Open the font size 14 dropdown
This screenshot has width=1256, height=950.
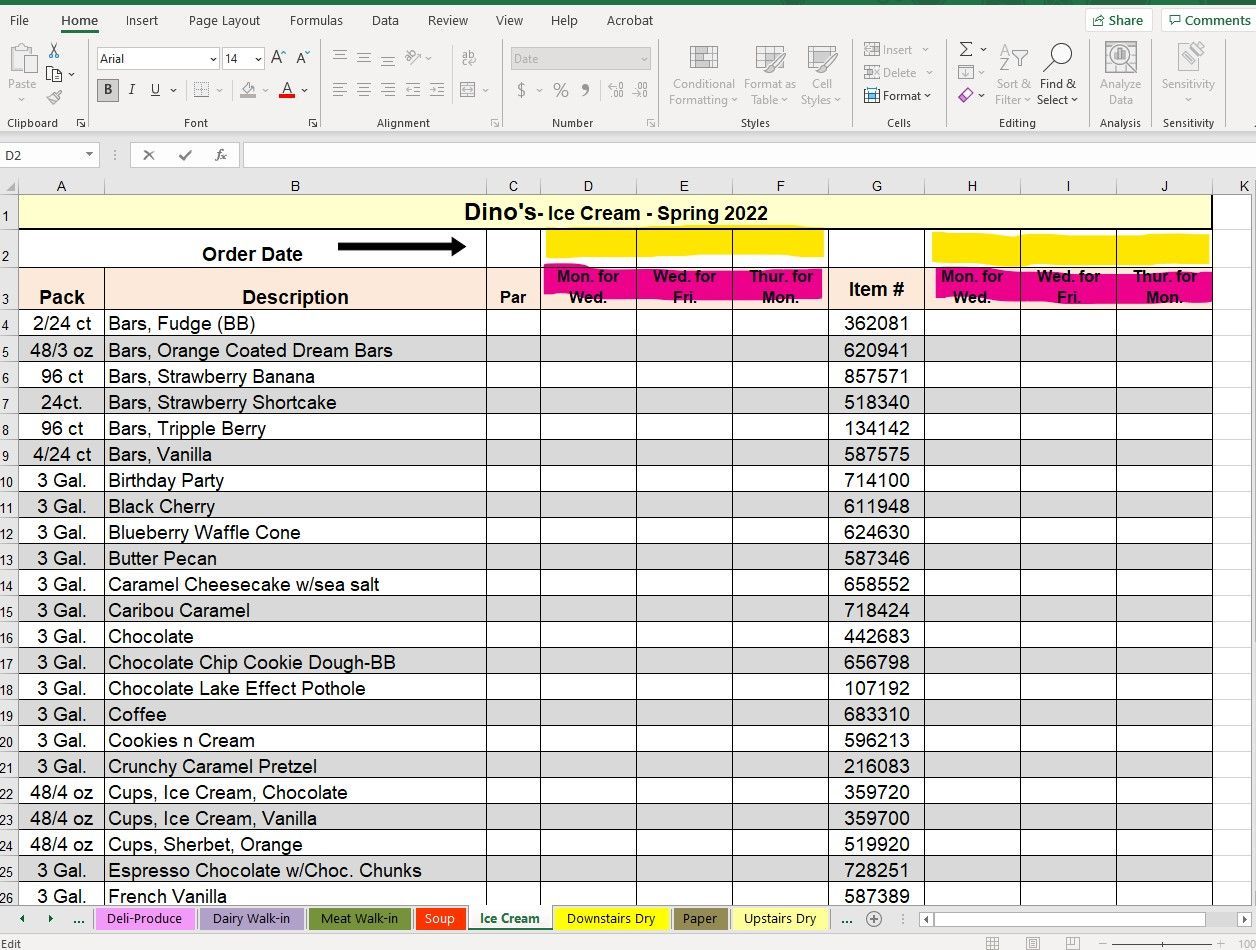pyautogui.click(x=258, y=59)
